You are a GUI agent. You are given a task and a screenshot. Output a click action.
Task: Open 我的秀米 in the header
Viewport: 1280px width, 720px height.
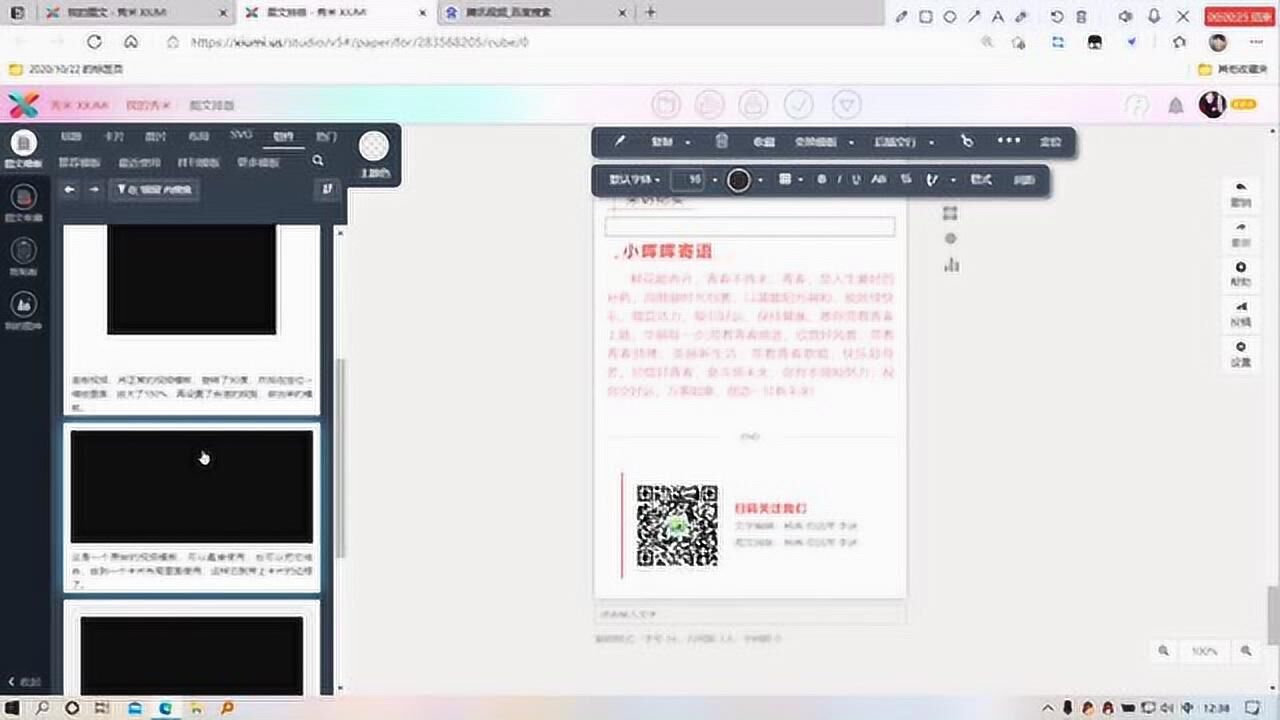pos(148,105)
